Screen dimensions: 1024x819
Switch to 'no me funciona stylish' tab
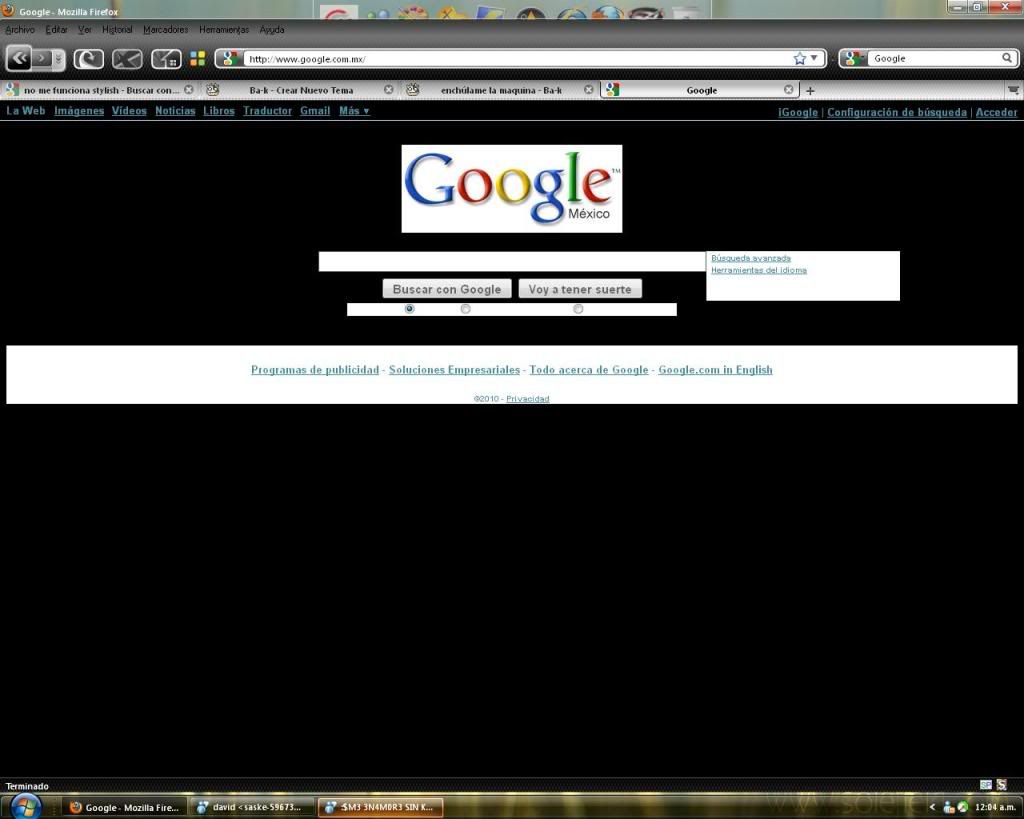point(99,90)
